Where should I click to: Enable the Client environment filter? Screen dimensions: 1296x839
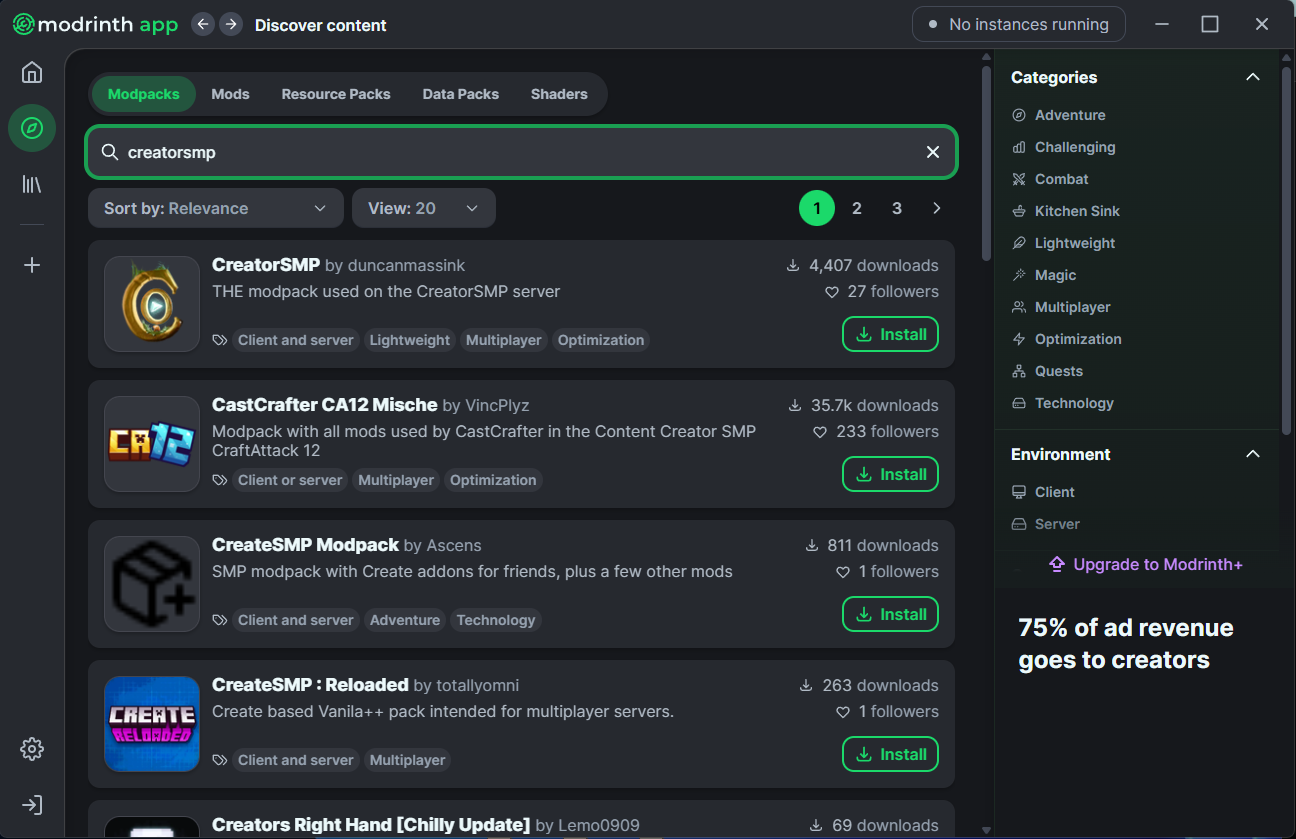(x=1054, y=492)
